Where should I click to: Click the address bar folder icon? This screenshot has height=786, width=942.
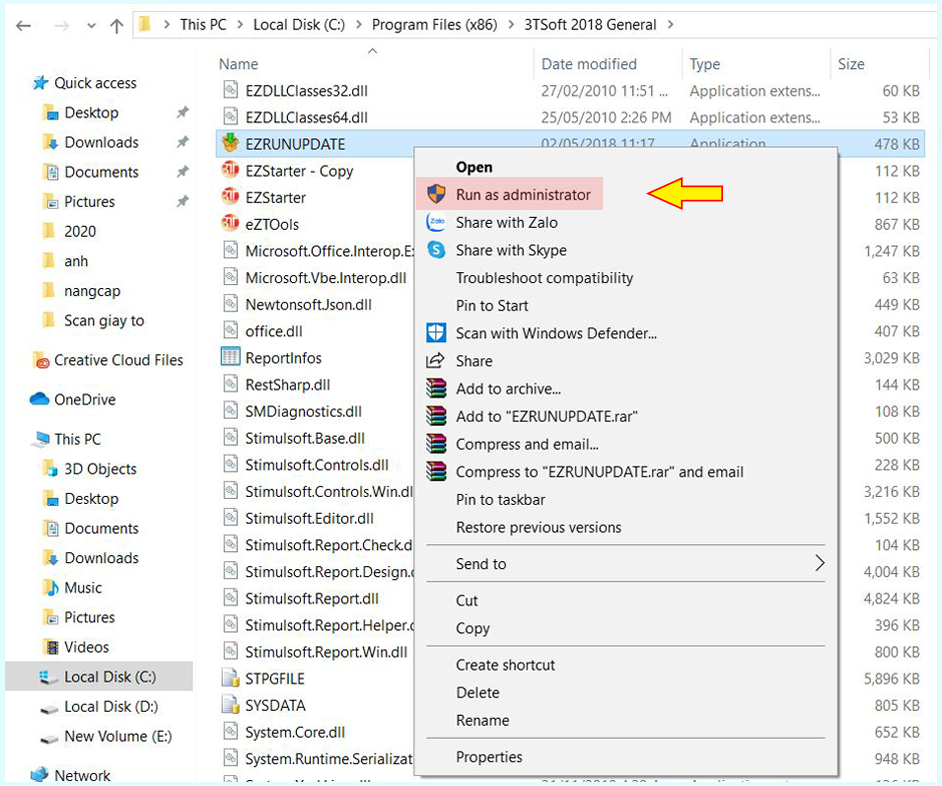(145, 25)
